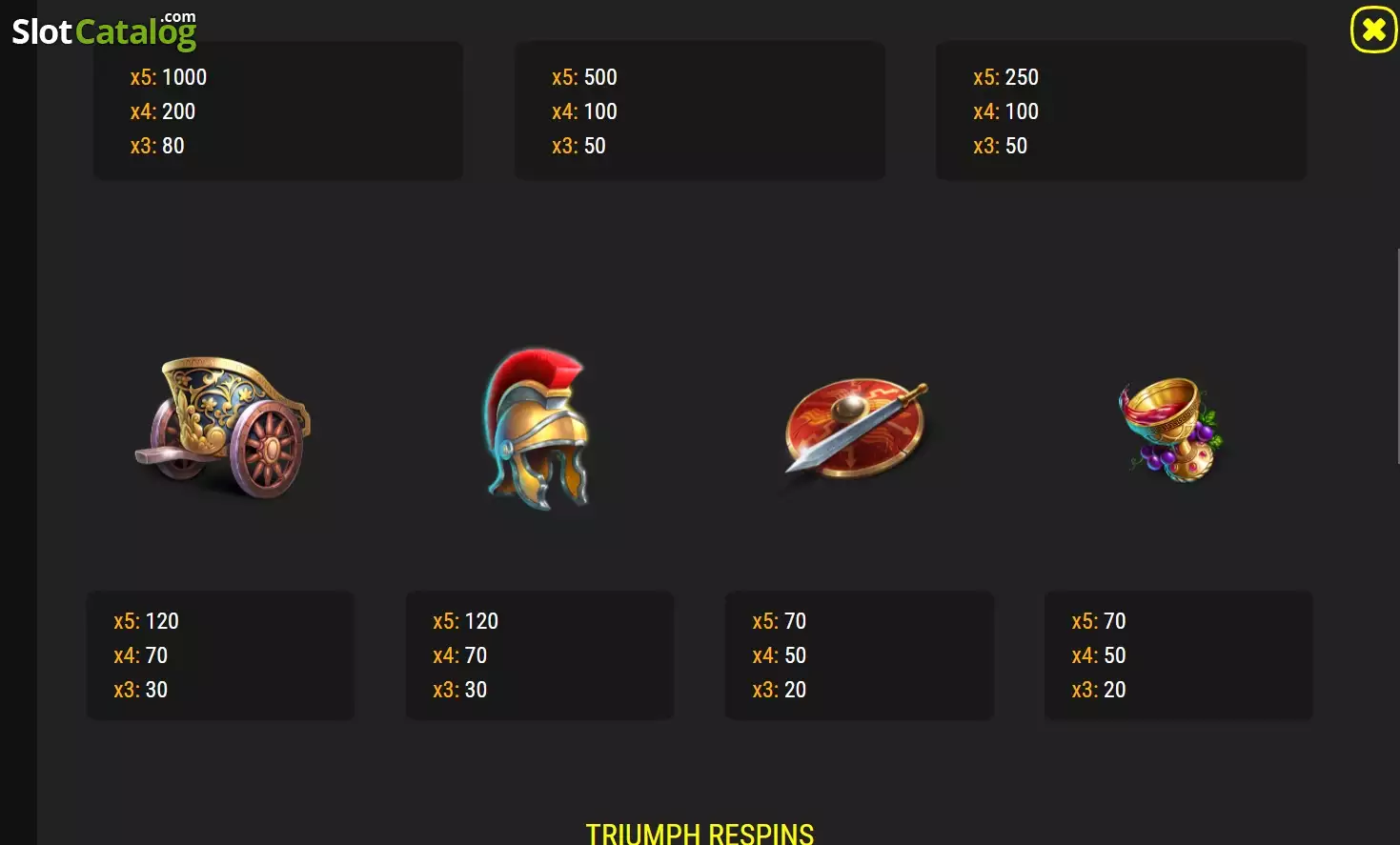1400x845 pixels.
Task: Click the vertical scrollbar on the right edge
Action: point(1396,354)
